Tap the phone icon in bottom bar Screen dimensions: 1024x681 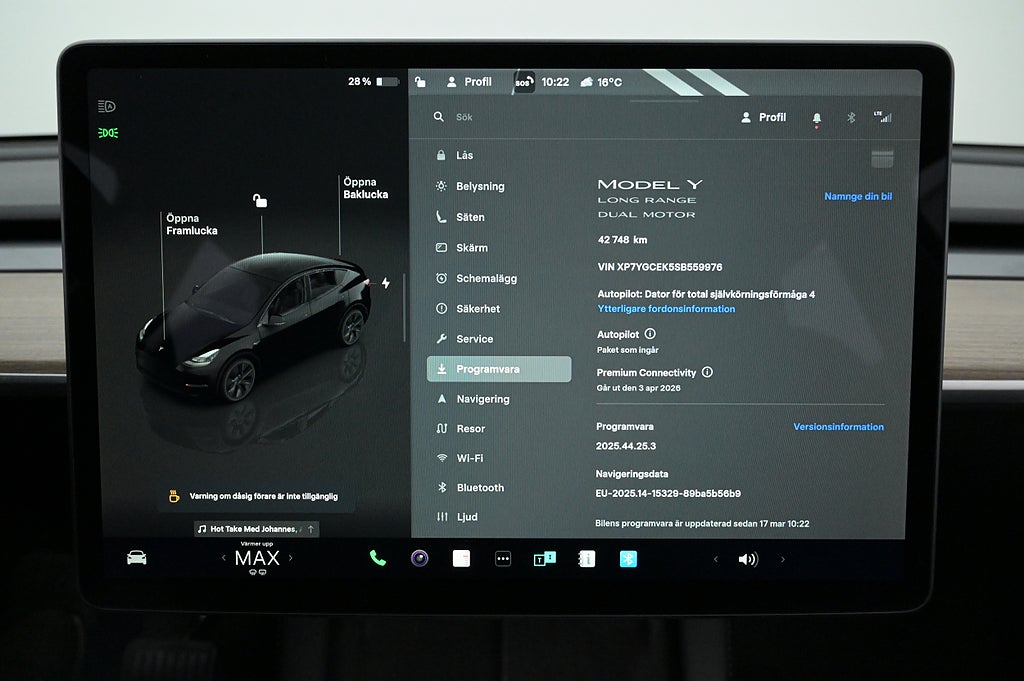click(x=378, y=559)
